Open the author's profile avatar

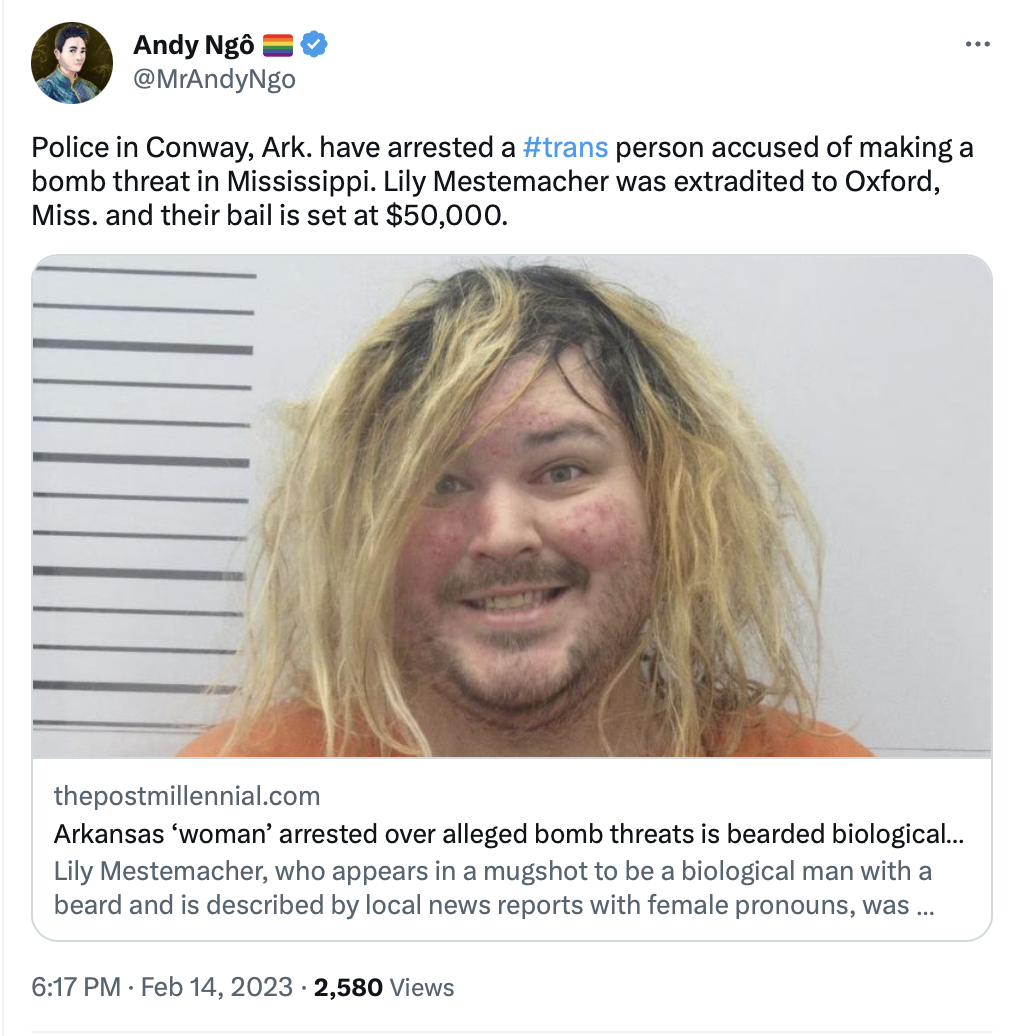[72, 63]
